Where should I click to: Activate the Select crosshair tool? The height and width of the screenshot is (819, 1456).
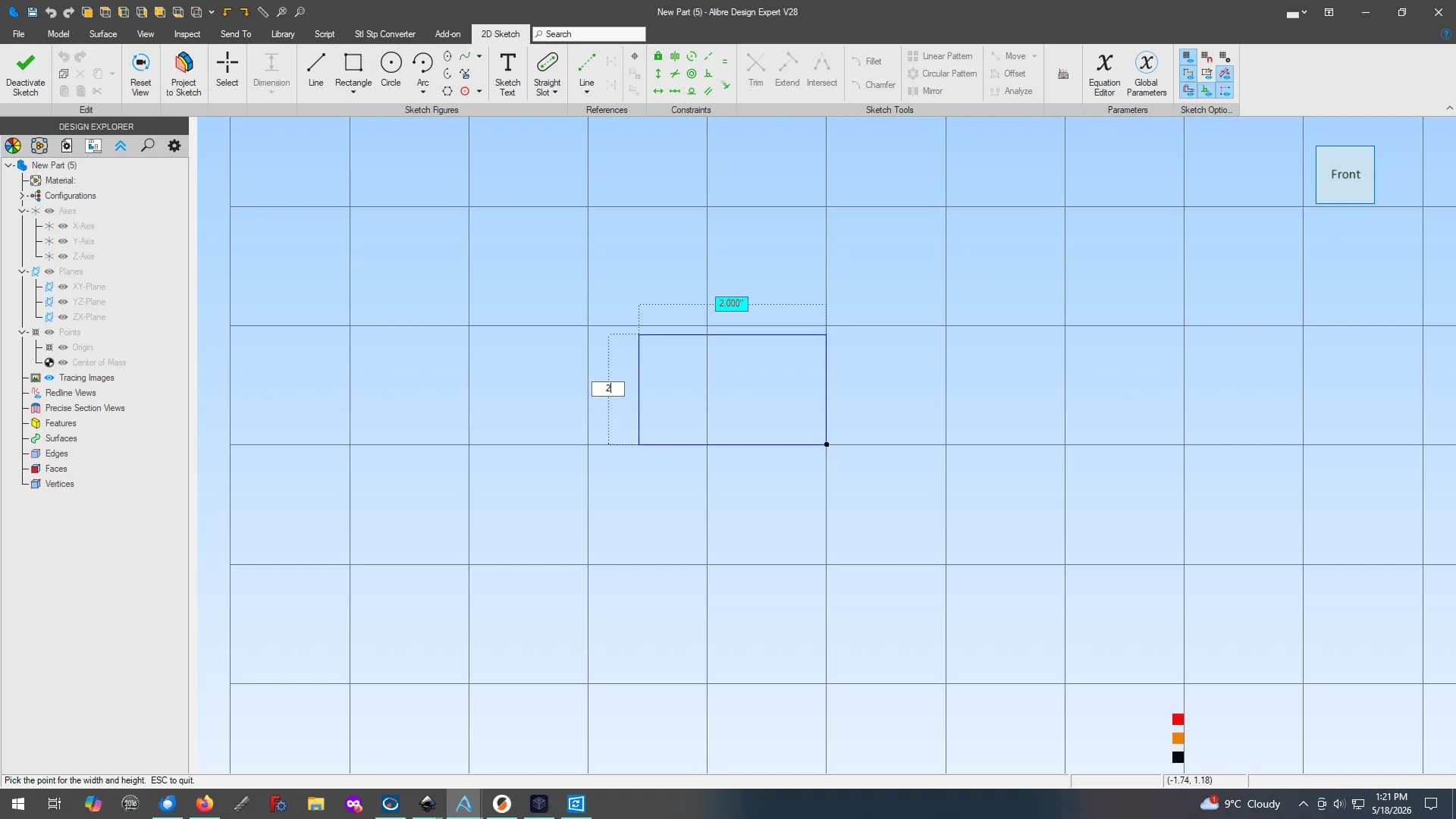(x=227, y=70)
